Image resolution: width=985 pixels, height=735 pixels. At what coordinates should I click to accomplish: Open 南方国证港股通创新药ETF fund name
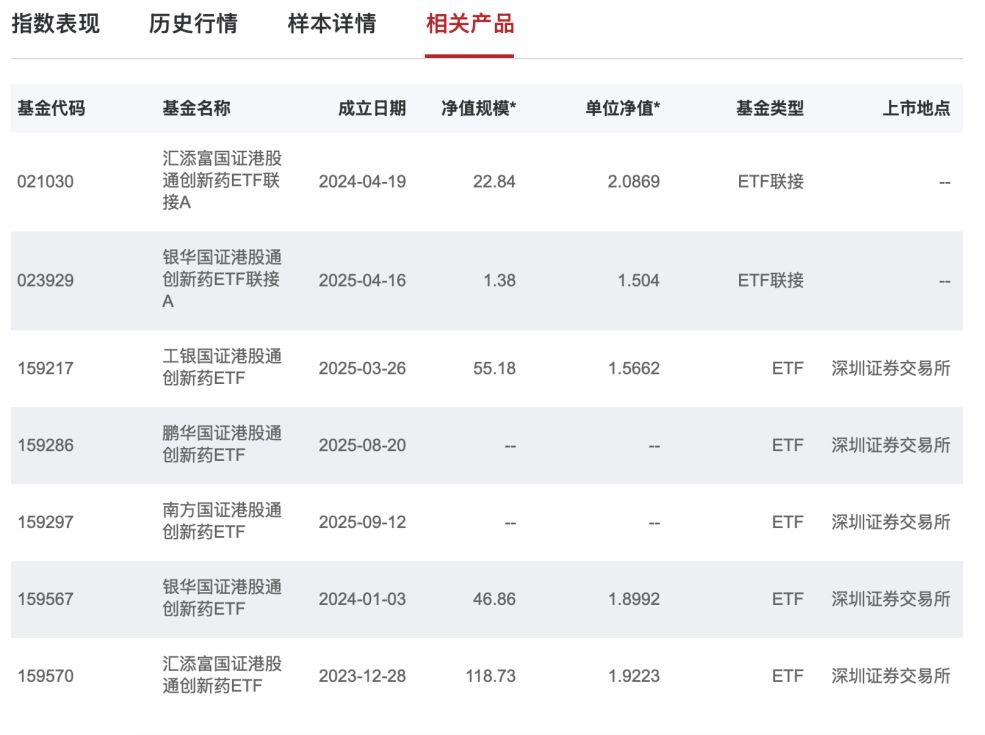click(222, 521)
